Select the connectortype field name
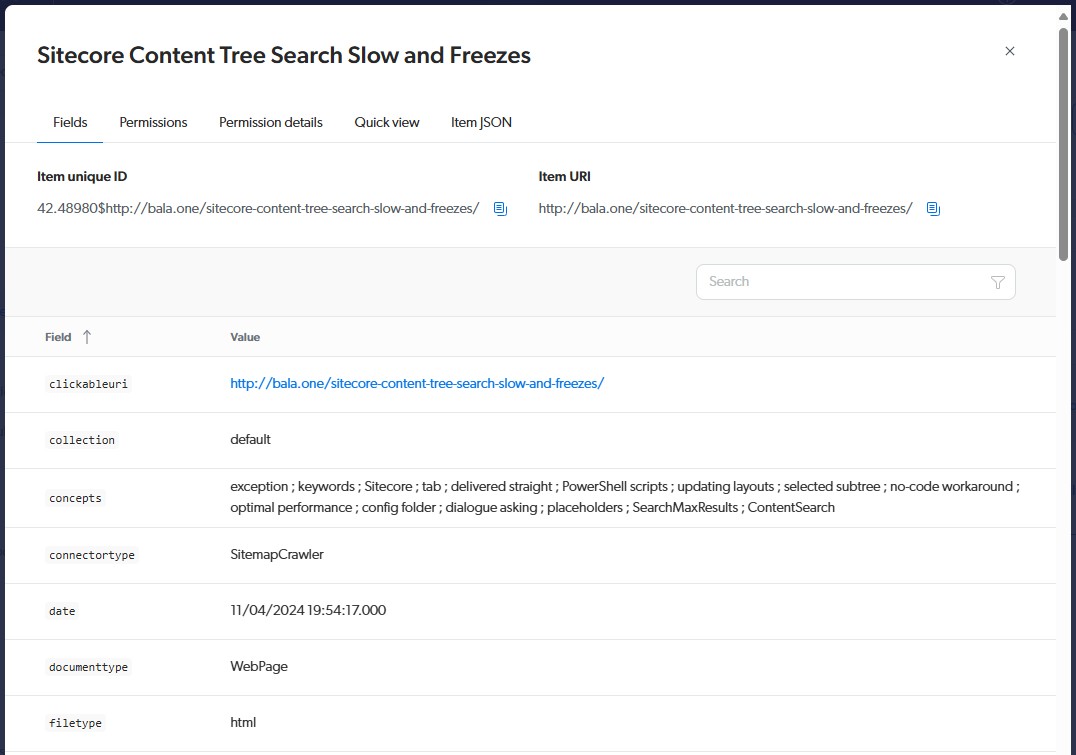The width and height of the screenshot is (1076, 755). [92, 555]
